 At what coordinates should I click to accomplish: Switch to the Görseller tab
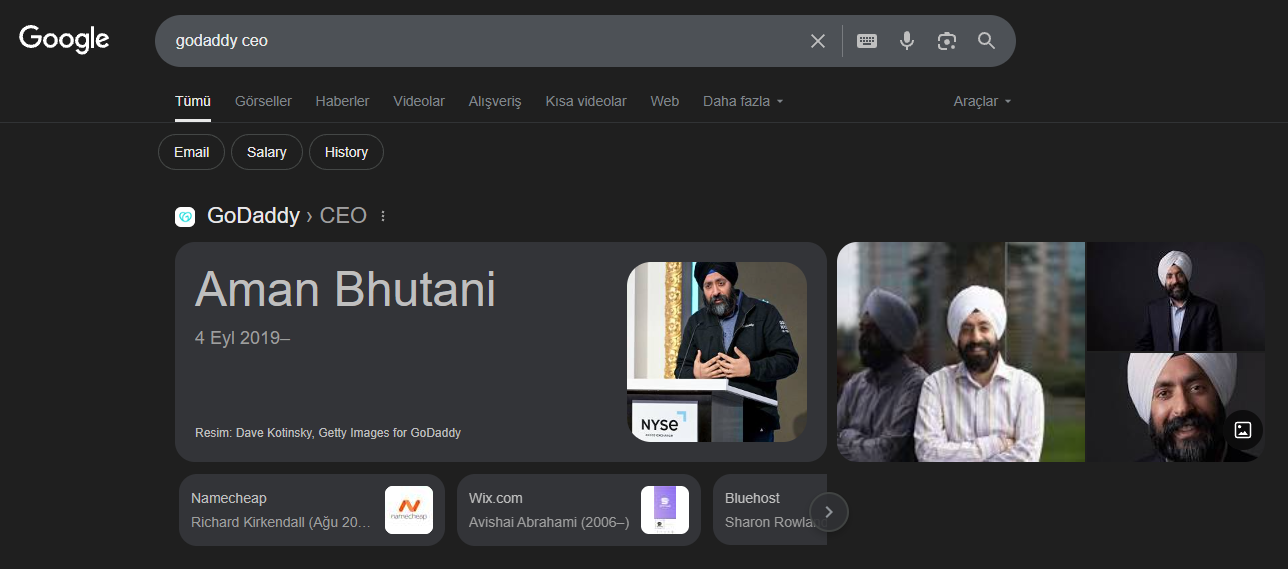pos(263,101)
